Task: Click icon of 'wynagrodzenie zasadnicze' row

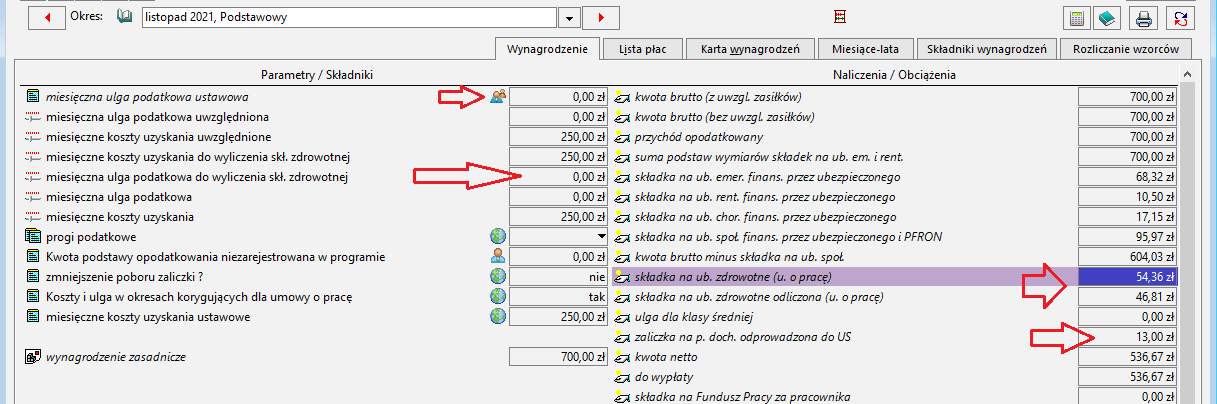Action: pyautogui.click(x=33, y=357)
